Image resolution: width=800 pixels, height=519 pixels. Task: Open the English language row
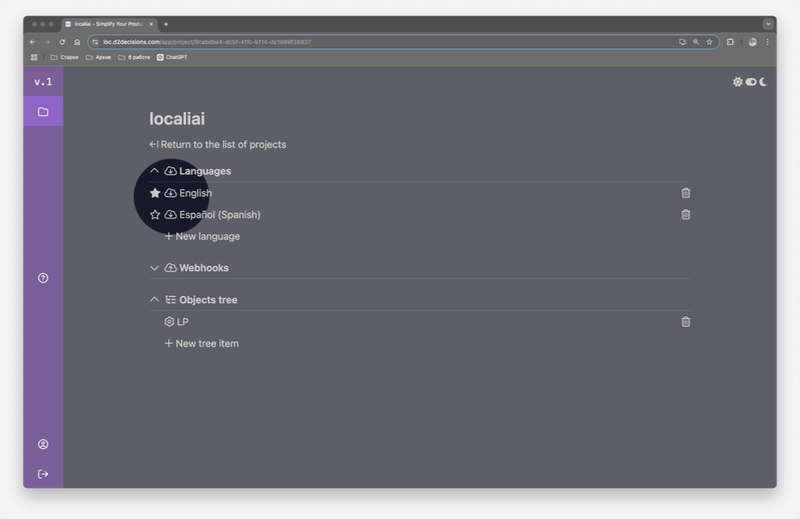195,193
